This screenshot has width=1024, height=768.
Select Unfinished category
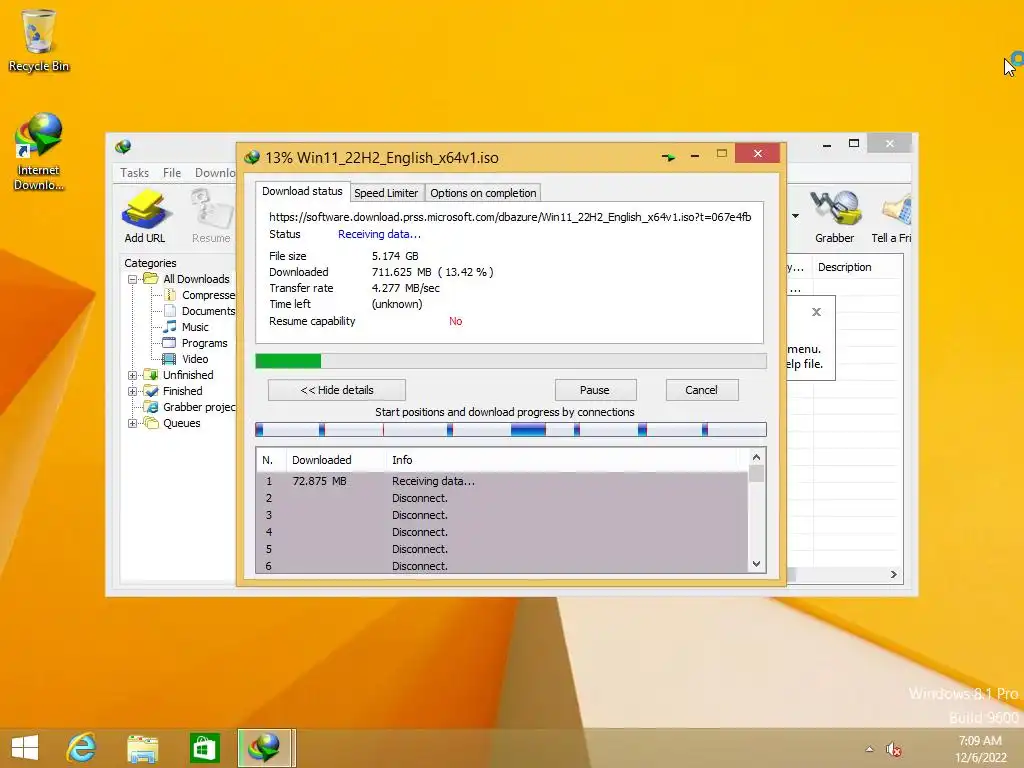click(188, 375)
